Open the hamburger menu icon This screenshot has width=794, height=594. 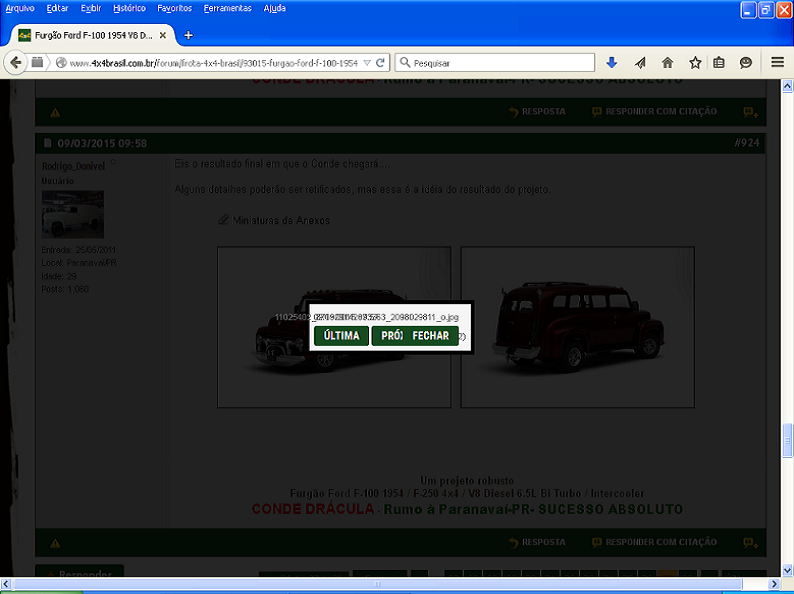(x=777, y=62)
